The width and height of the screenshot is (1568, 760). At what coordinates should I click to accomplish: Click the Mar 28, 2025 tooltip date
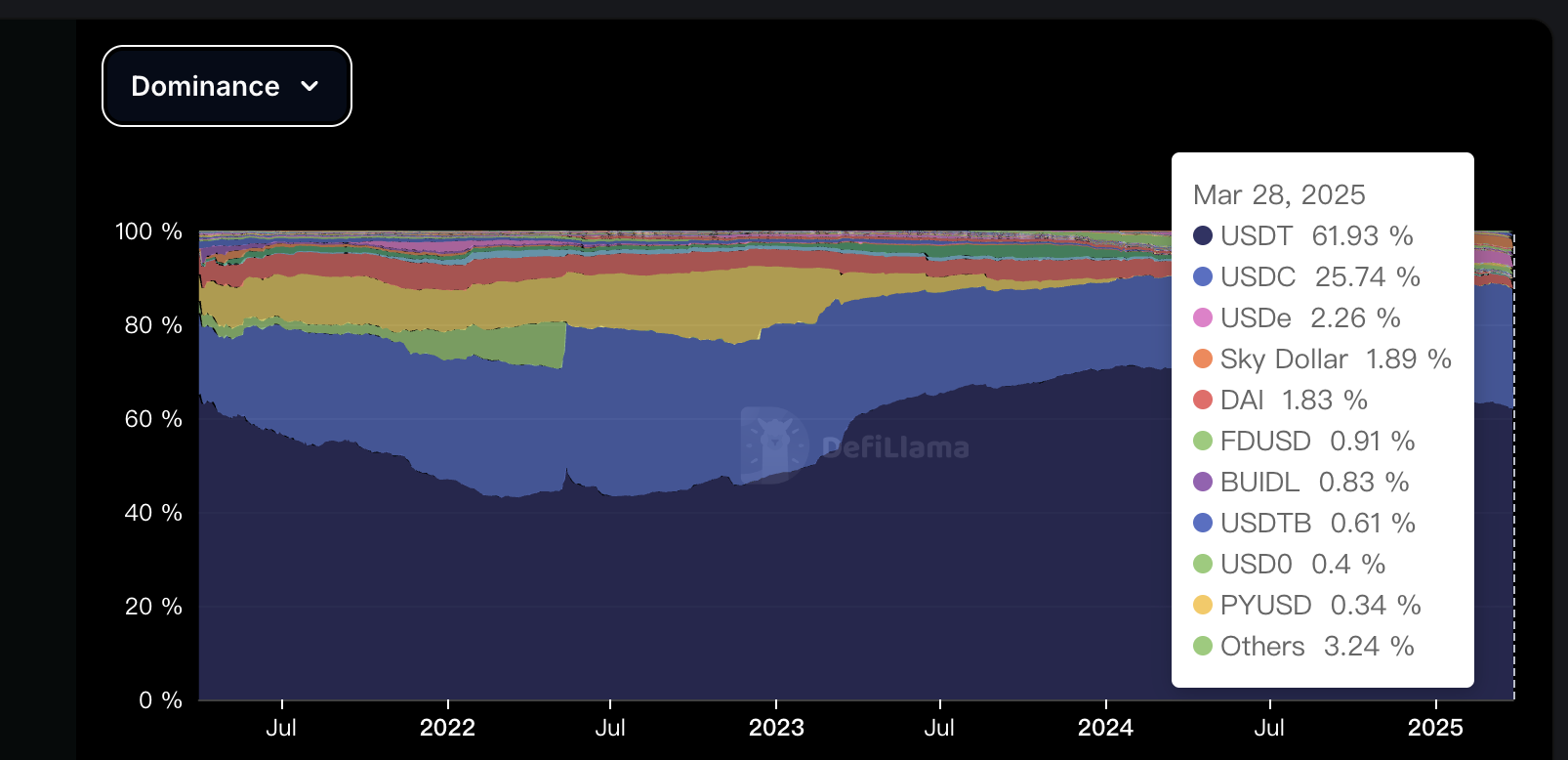(x=1279, y=194)
